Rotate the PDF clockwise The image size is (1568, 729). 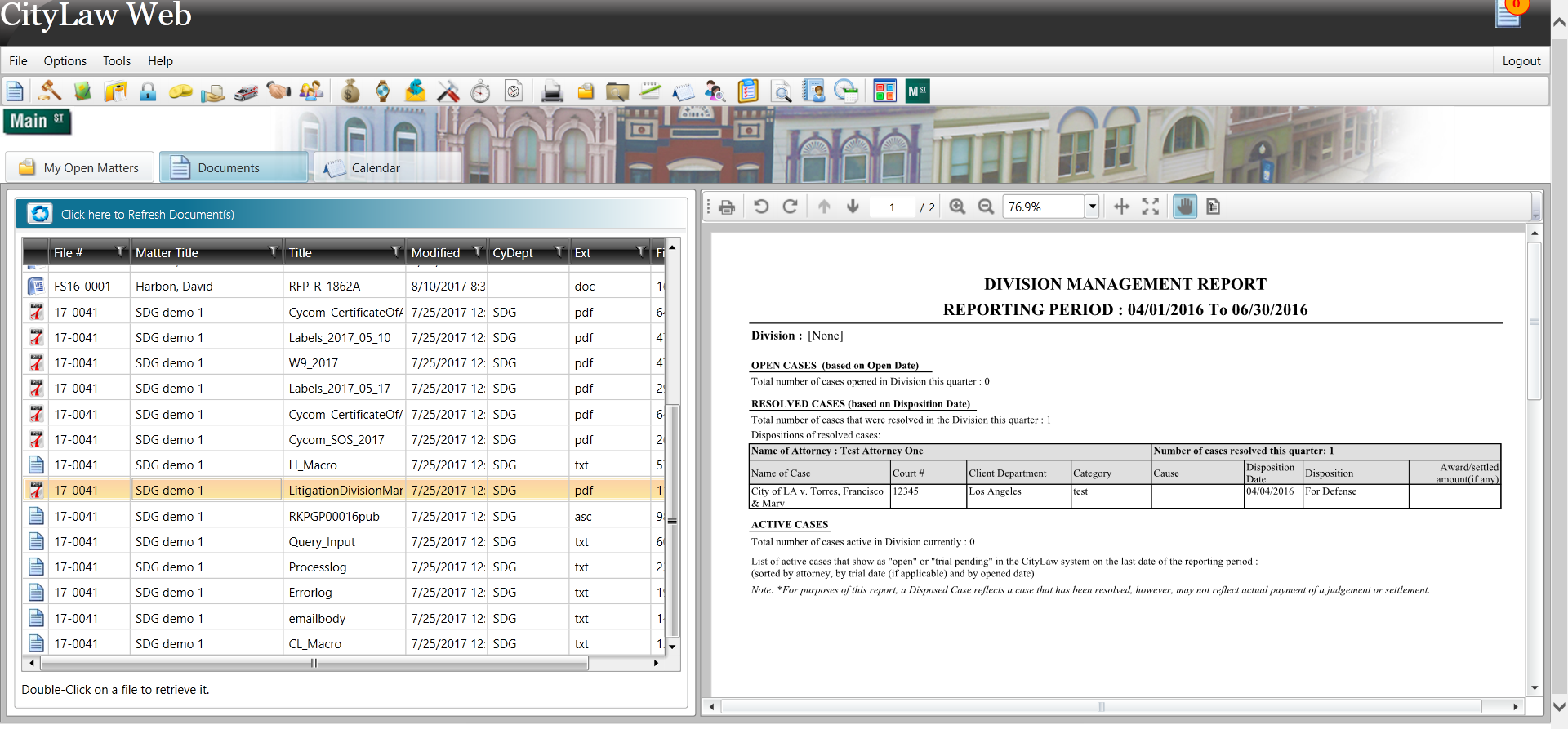(790, 207)
